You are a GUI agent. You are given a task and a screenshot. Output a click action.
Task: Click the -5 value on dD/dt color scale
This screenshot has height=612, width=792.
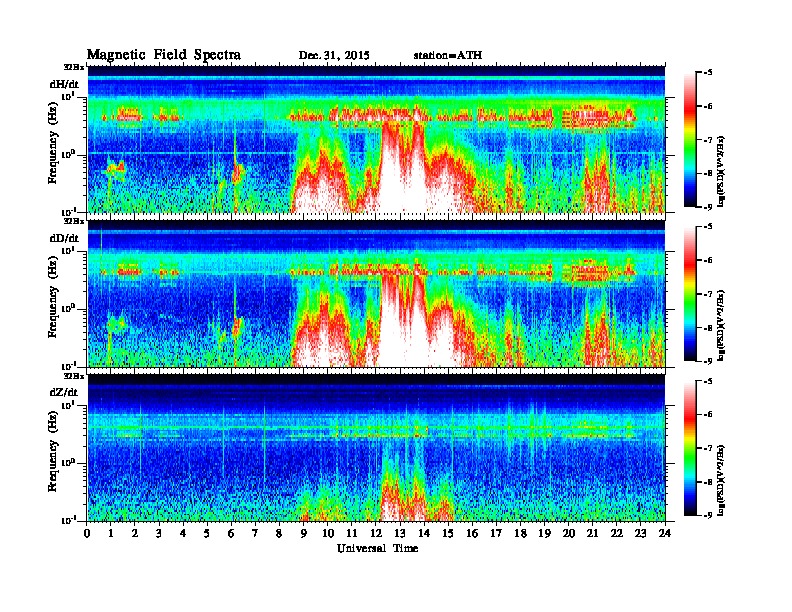708,226
